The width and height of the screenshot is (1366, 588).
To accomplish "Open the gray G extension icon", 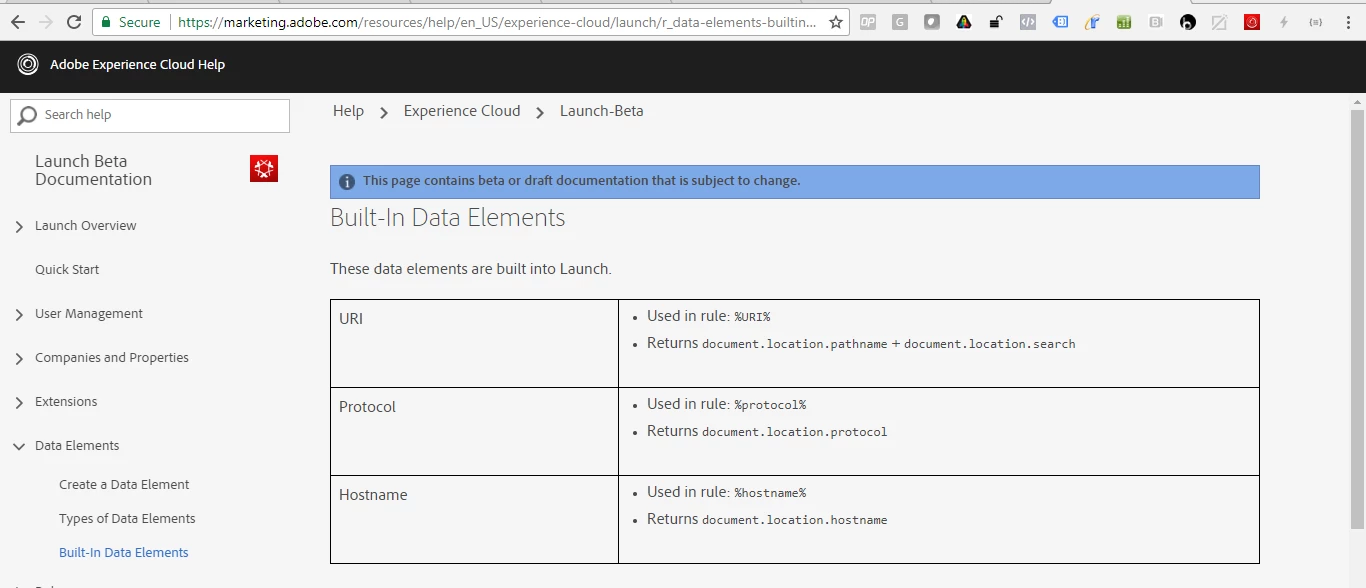I will tap(900, 22).
